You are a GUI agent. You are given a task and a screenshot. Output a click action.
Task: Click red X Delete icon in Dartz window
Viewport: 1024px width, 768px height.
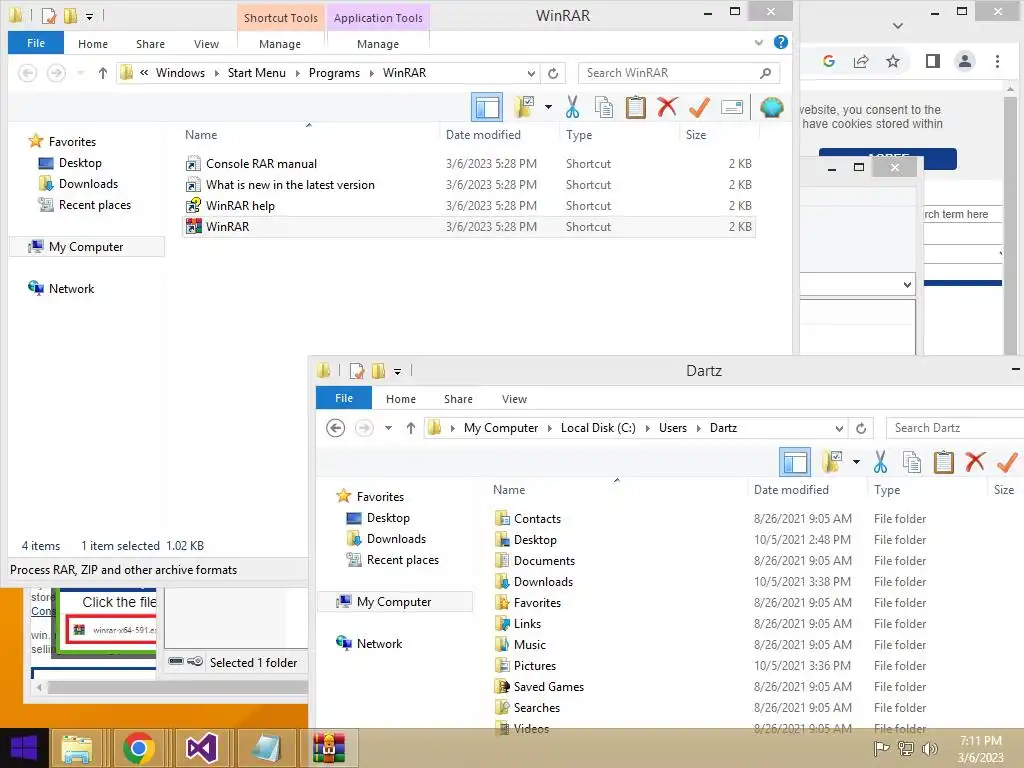click(975, 462)
